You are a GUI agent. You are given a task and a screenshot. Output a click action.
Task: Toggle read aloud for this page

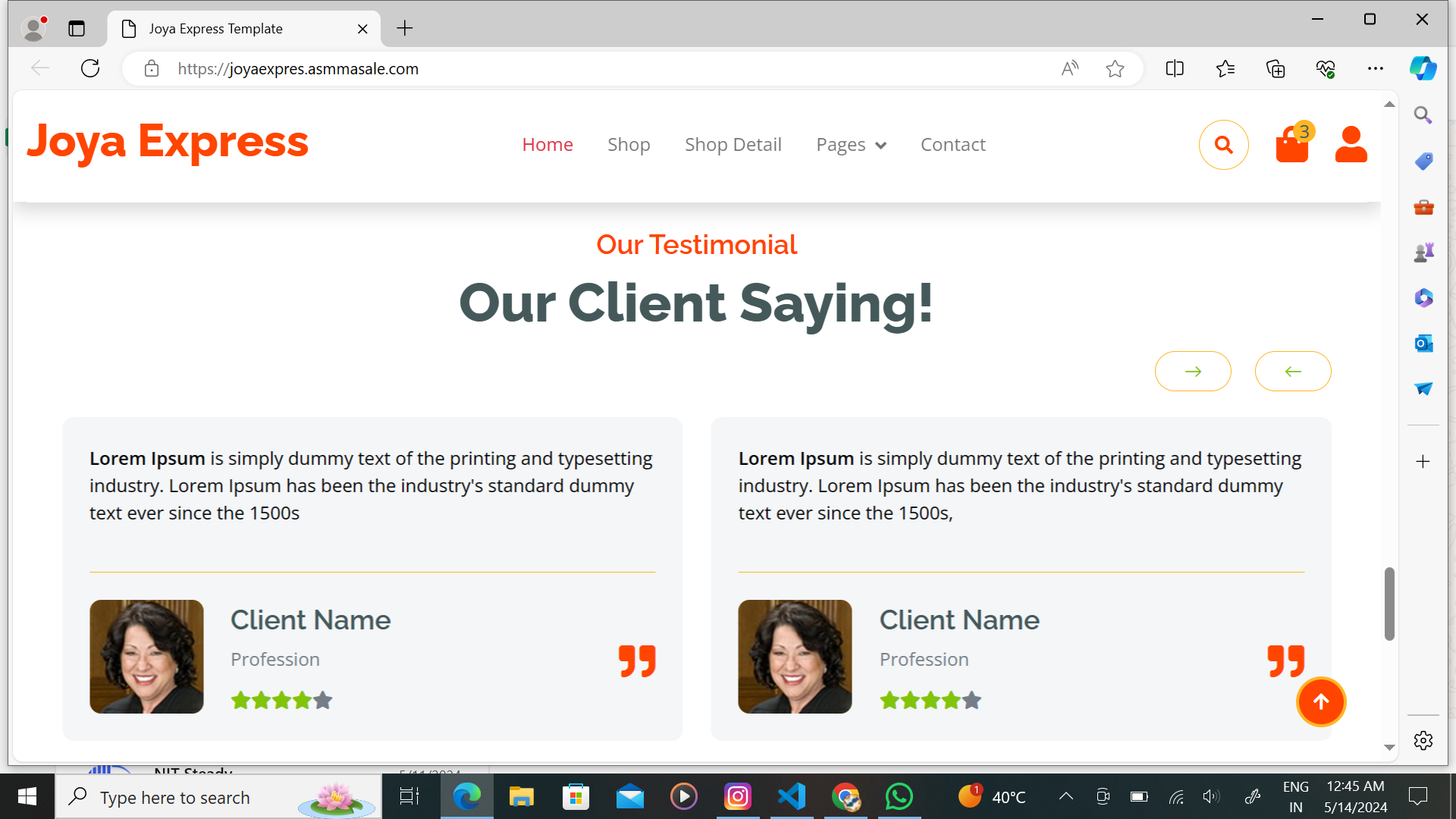point(1069,69)
